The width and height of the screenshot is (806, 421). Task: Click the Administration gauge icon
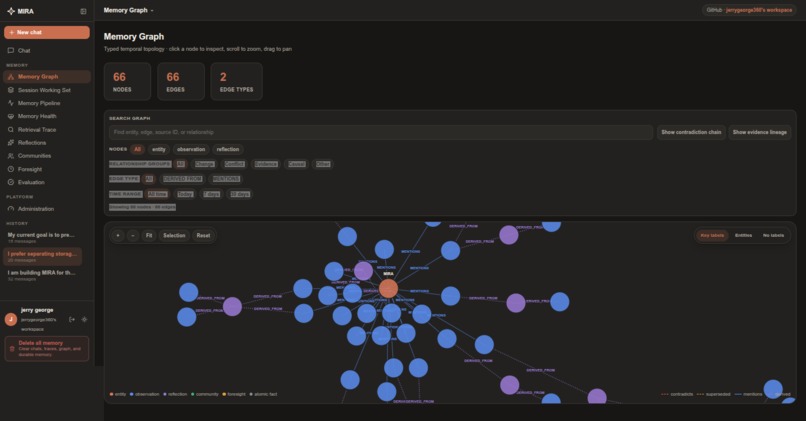11,209
